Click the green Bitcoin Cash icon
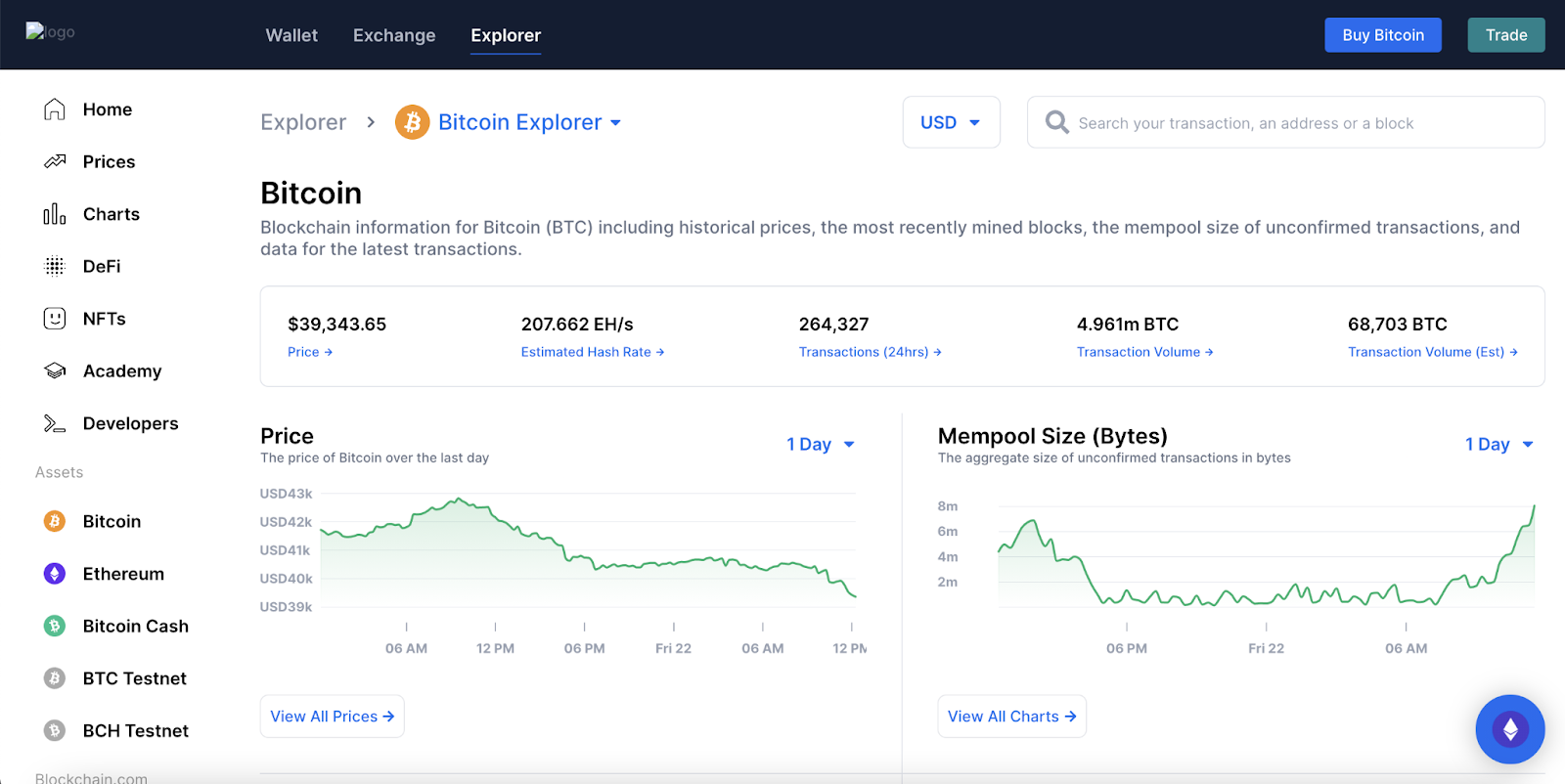Viewport: 1565px width, 784px height. tap(55, 626)
